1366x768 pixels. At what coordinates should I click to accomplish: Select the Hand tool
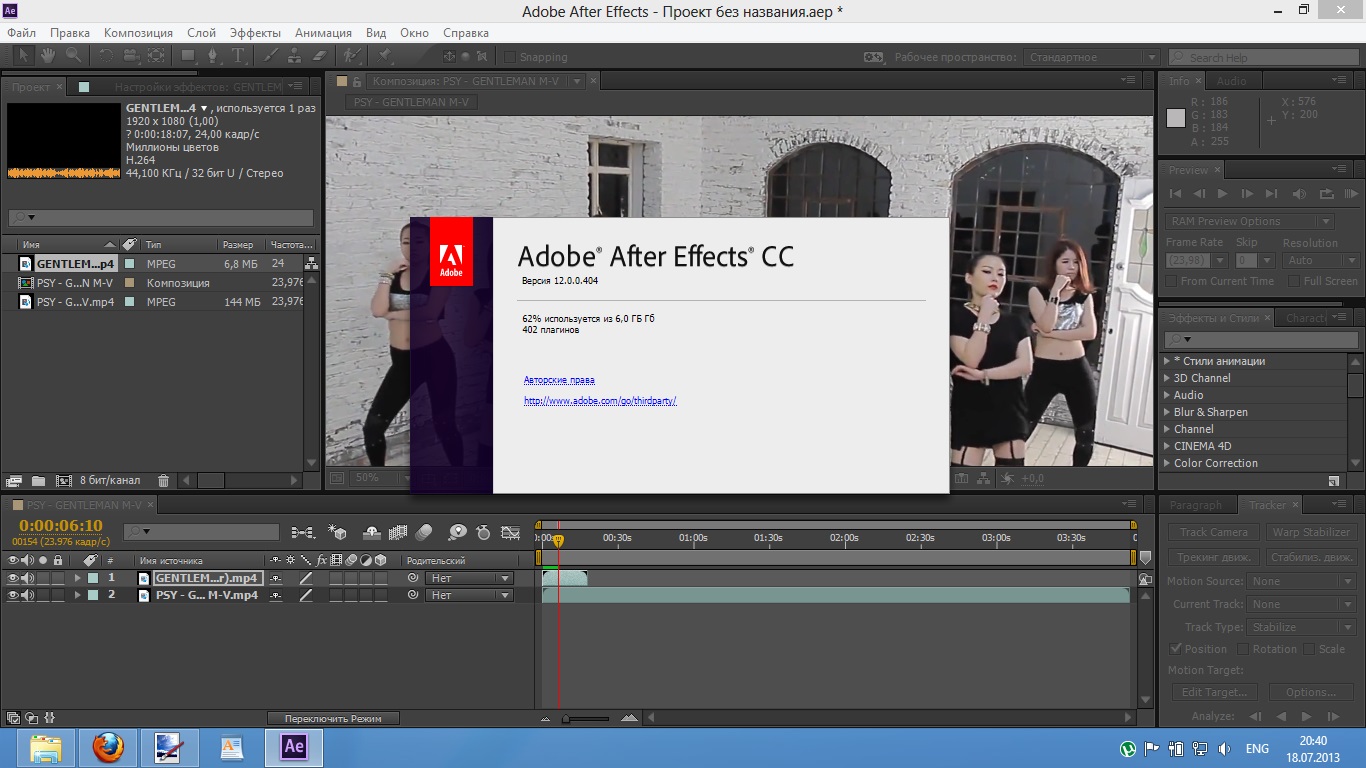pos(48,56)
